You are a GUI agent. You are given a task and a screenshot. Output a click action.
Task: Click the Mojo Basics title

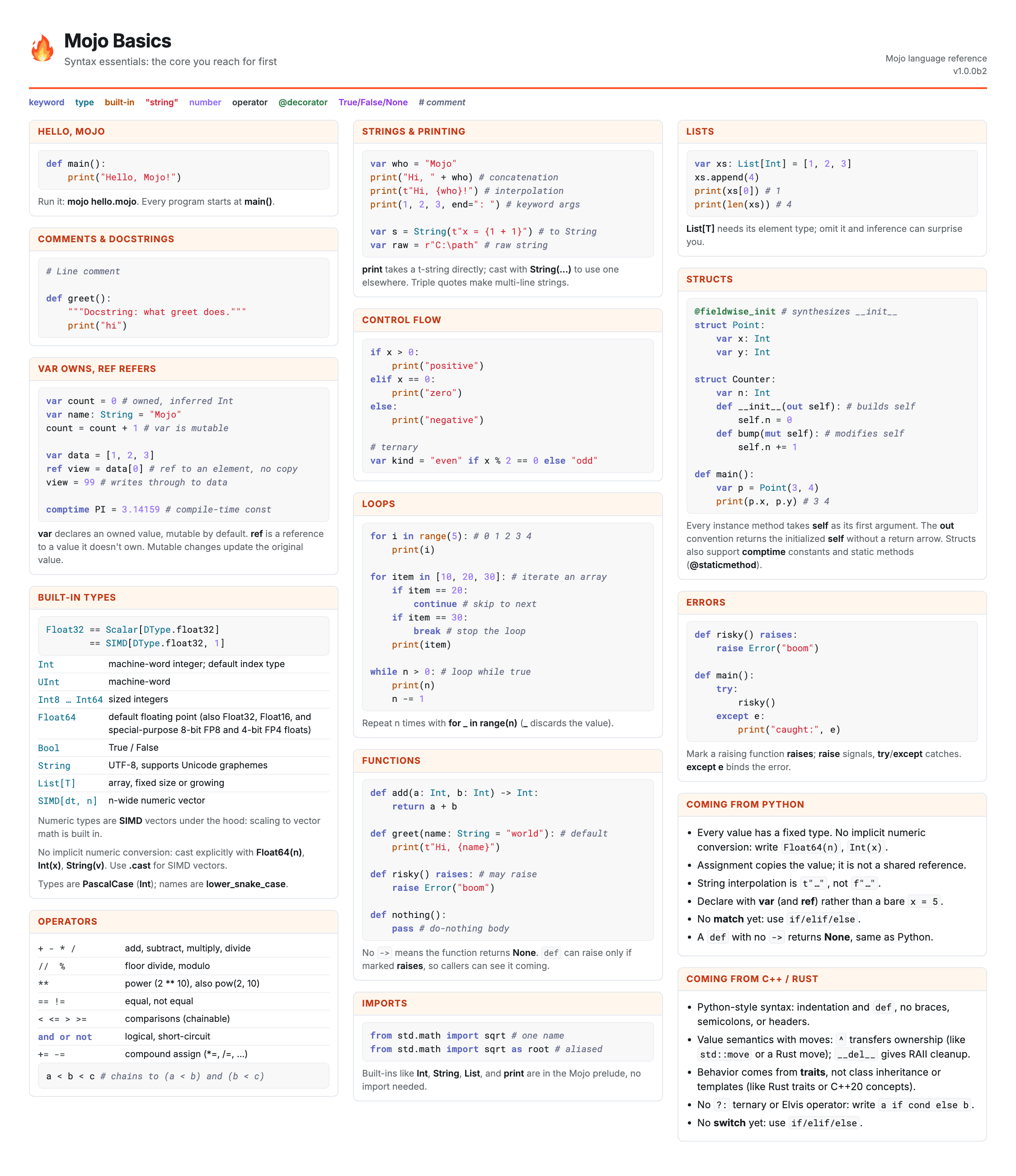118,41
